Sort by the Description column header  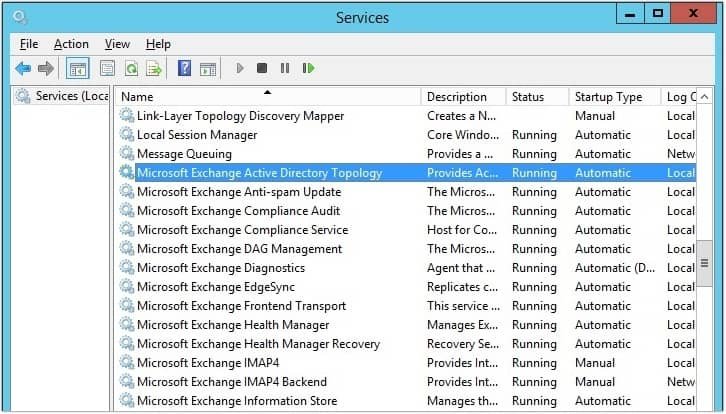(x=463, y=97)
